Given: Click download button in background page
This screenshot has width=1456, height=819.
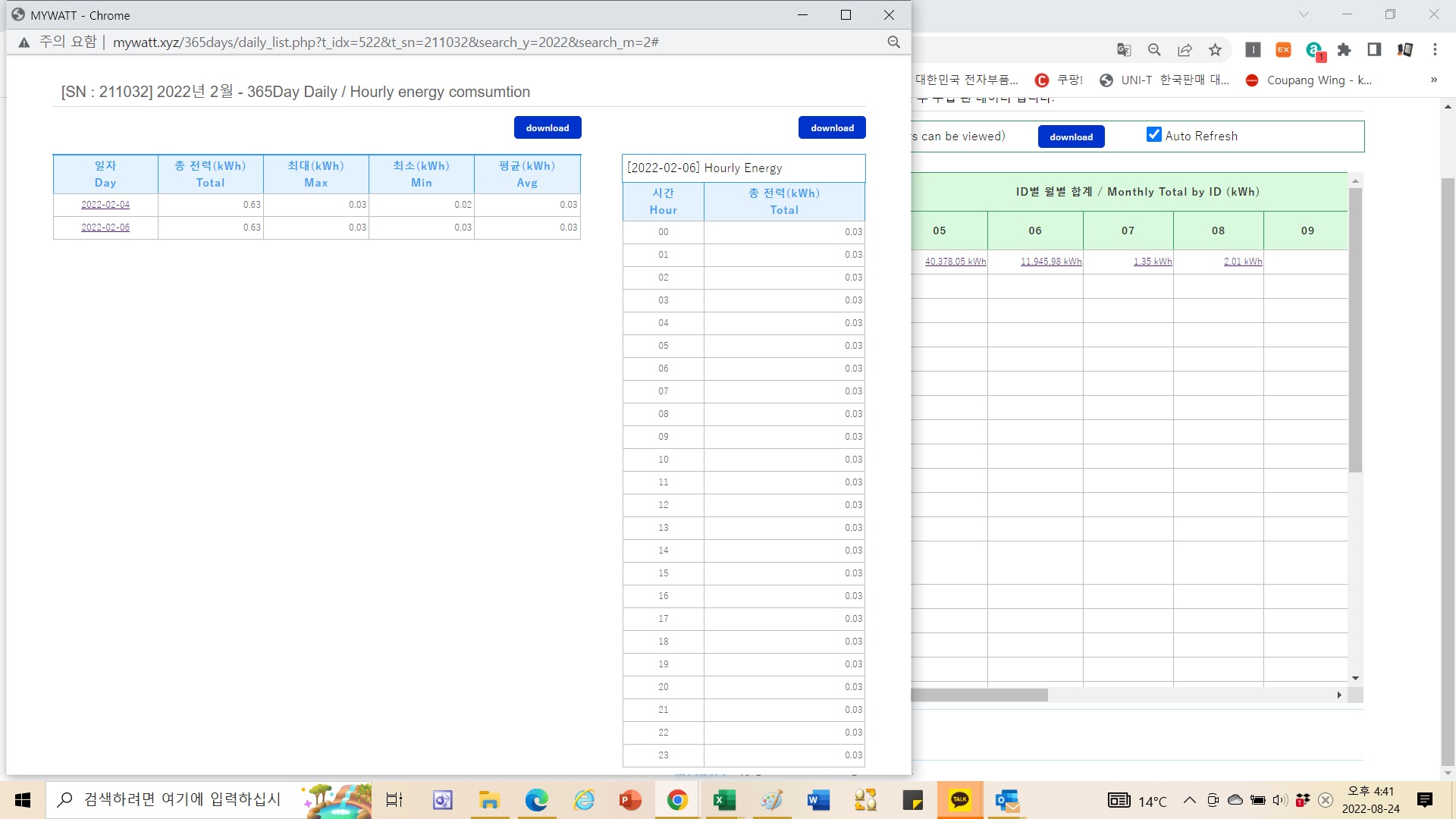Looking at the screenshot, I should click(x=1071, y=136).
